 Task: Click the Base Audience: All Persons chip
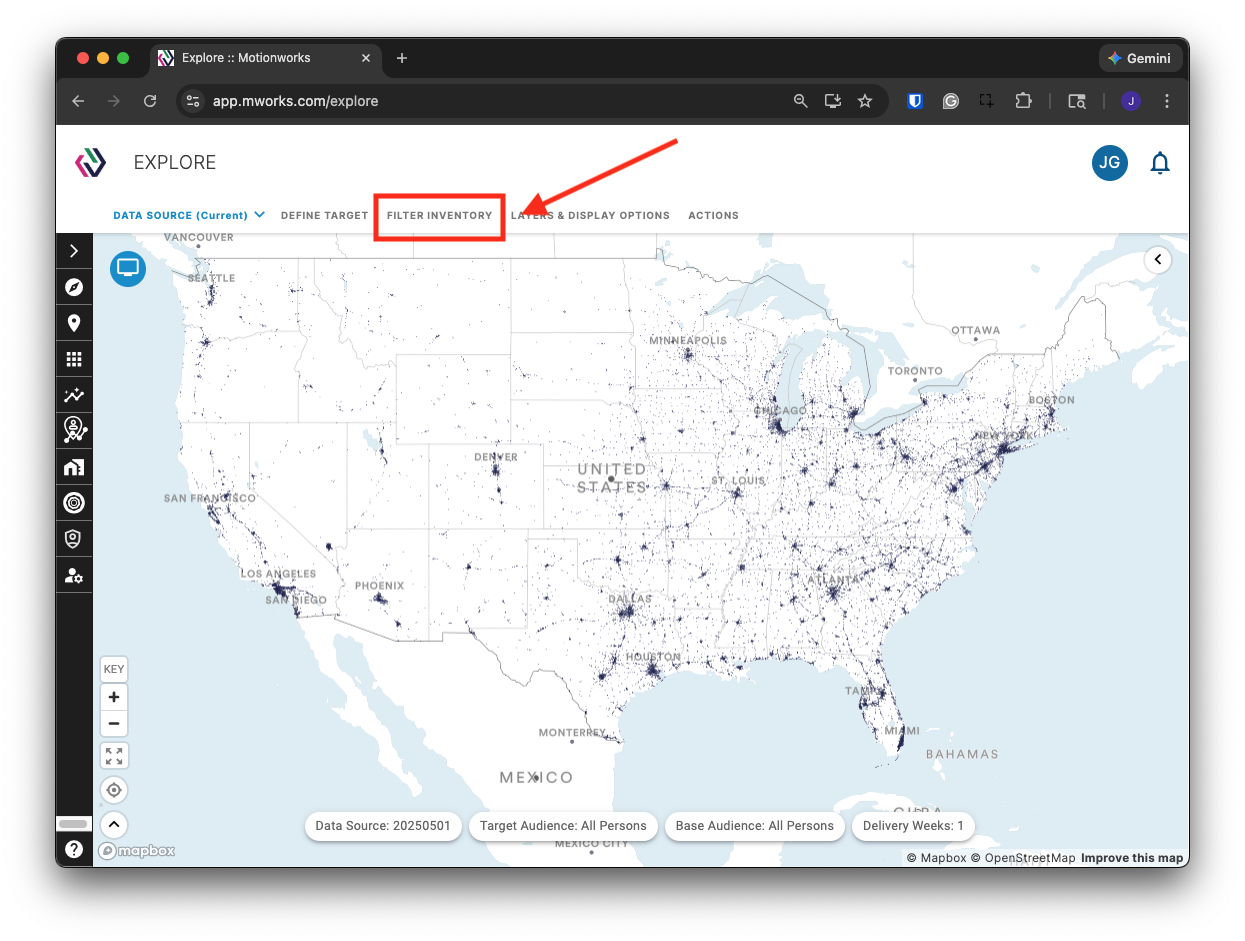pos(755,826)
